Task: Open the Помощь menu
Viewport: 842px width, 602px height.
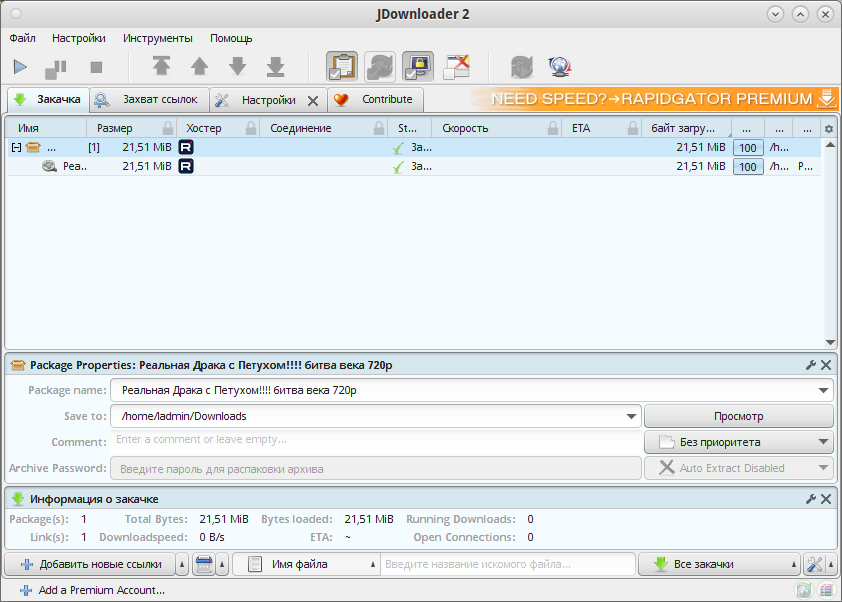Action: coord(231,38)
